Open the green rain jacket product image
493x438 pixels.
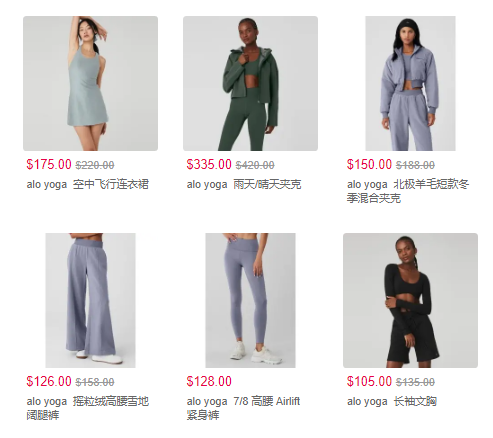(x=250, y=83)
